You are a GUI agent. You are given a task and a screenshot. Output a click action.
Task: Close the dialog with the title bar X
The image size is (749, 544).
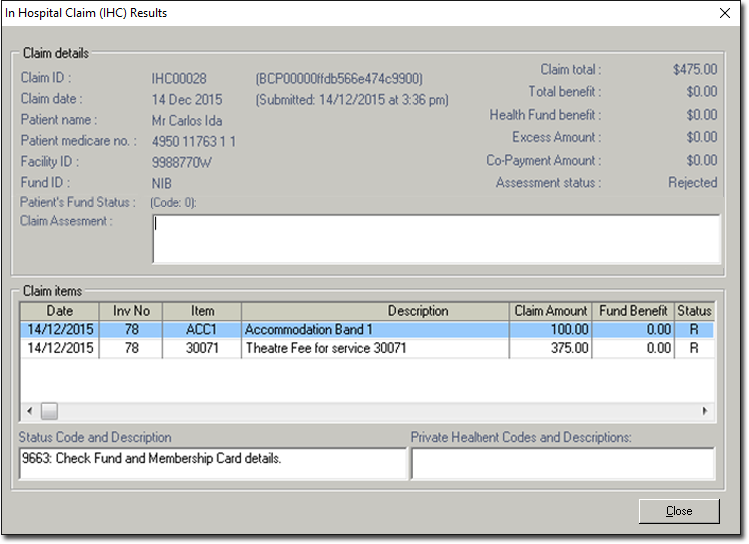(724, 13)
